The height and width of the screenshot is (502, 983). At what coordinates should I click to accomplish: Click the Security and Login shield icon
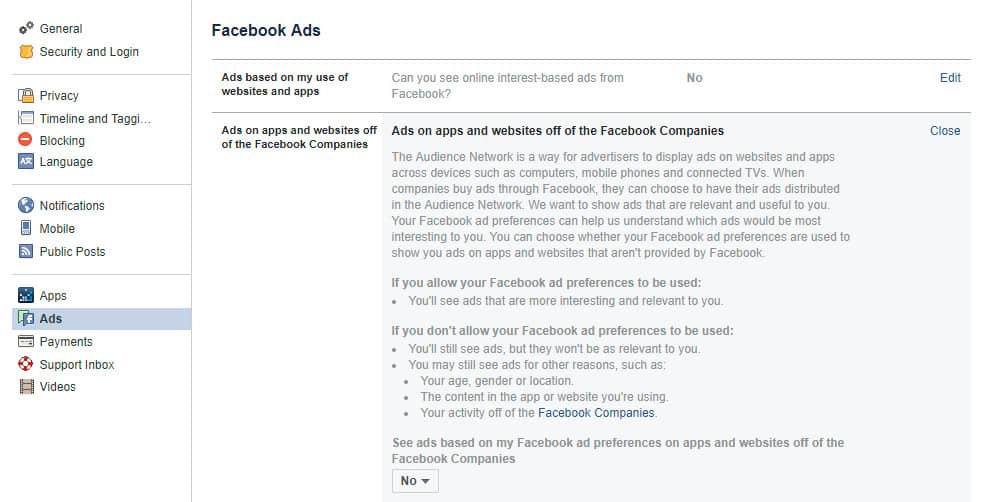pyautogui.click(x=26, y=52)
